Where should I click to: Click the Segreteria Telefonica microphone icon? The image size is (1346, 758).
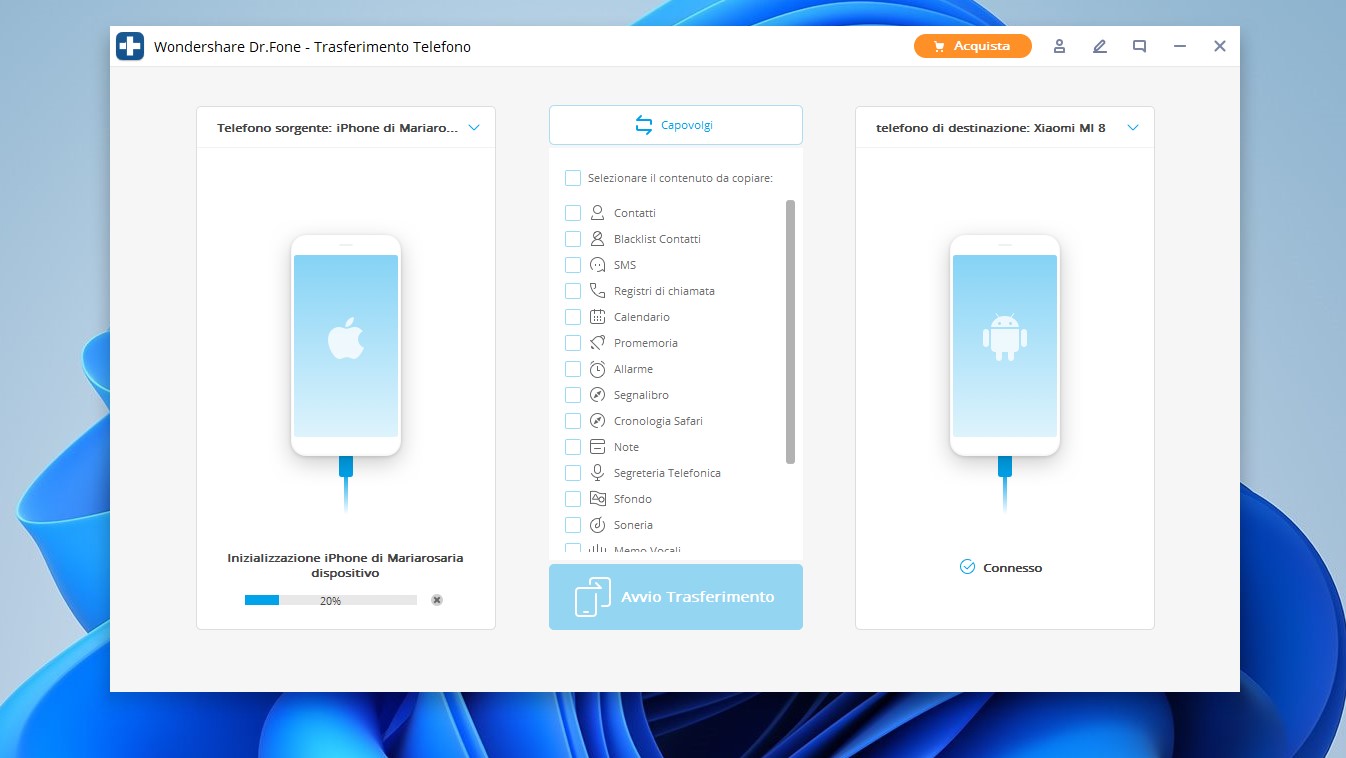(x=597, y=473)
